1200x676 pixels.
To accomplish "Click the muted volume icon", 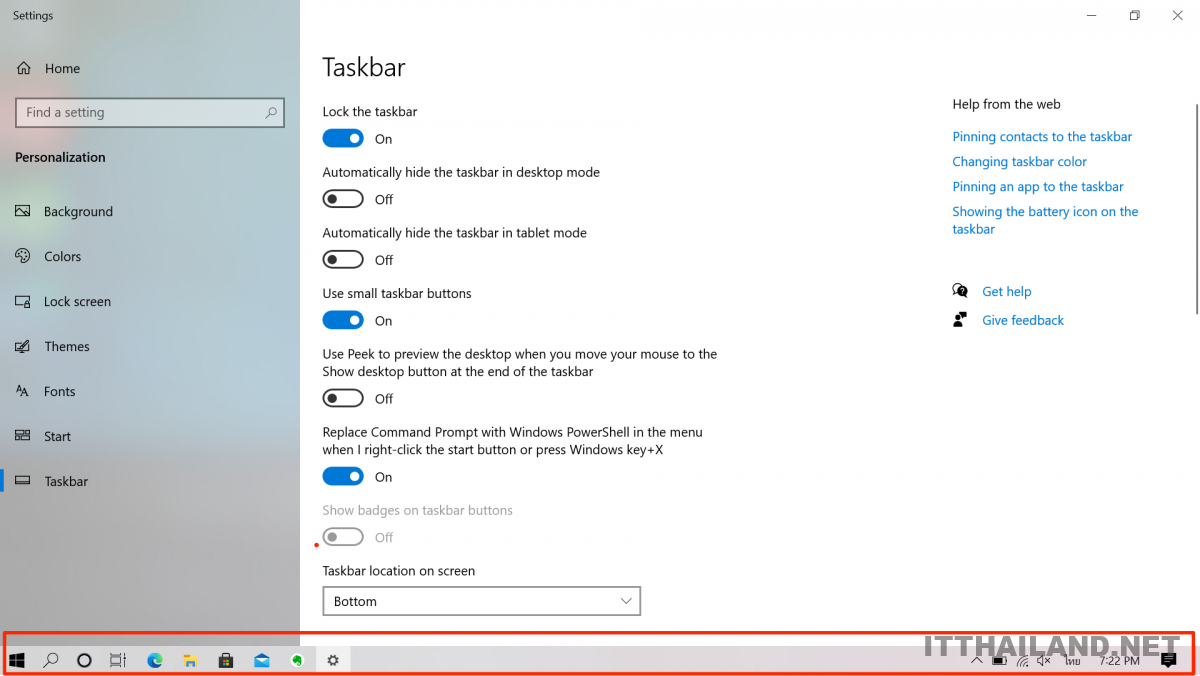I will (1044, 660).
